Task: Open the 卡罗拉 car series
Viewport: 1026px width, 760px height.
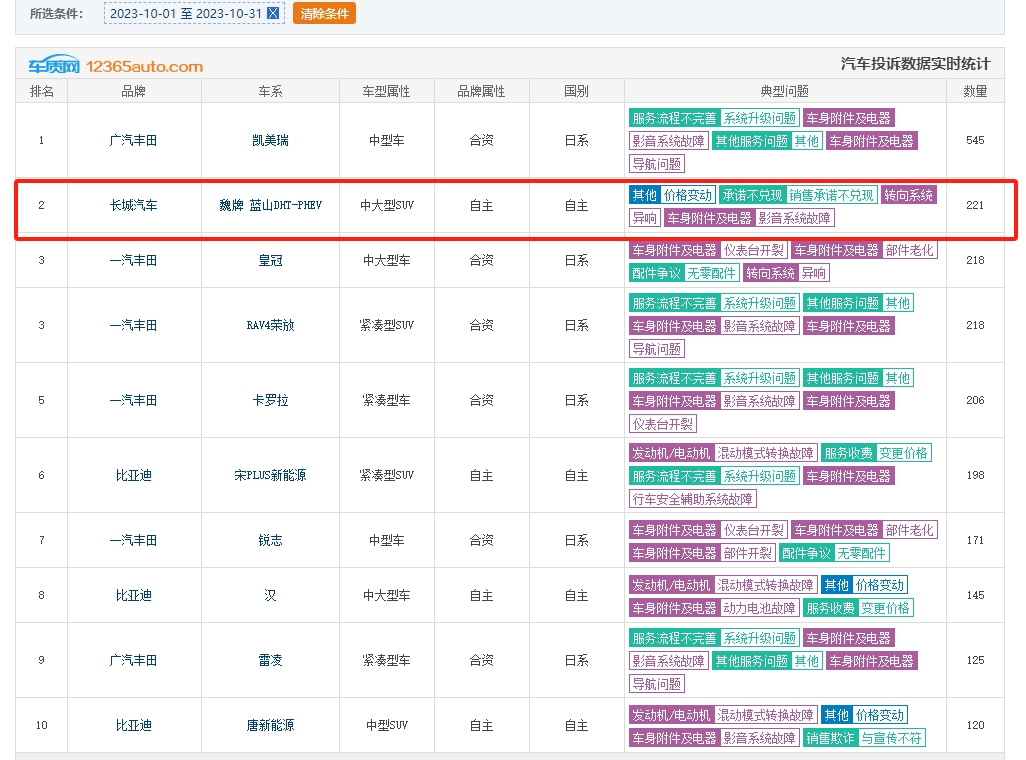Action: pos(270,400)
